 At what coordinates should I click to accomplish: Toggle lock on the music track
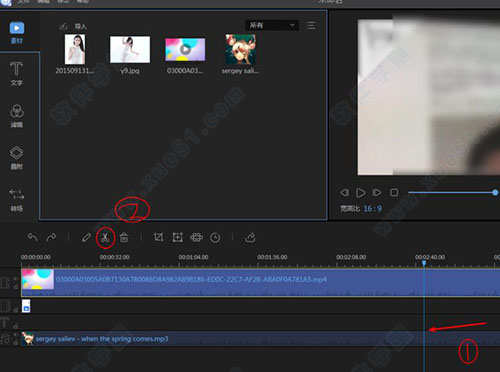click(15, 343)
